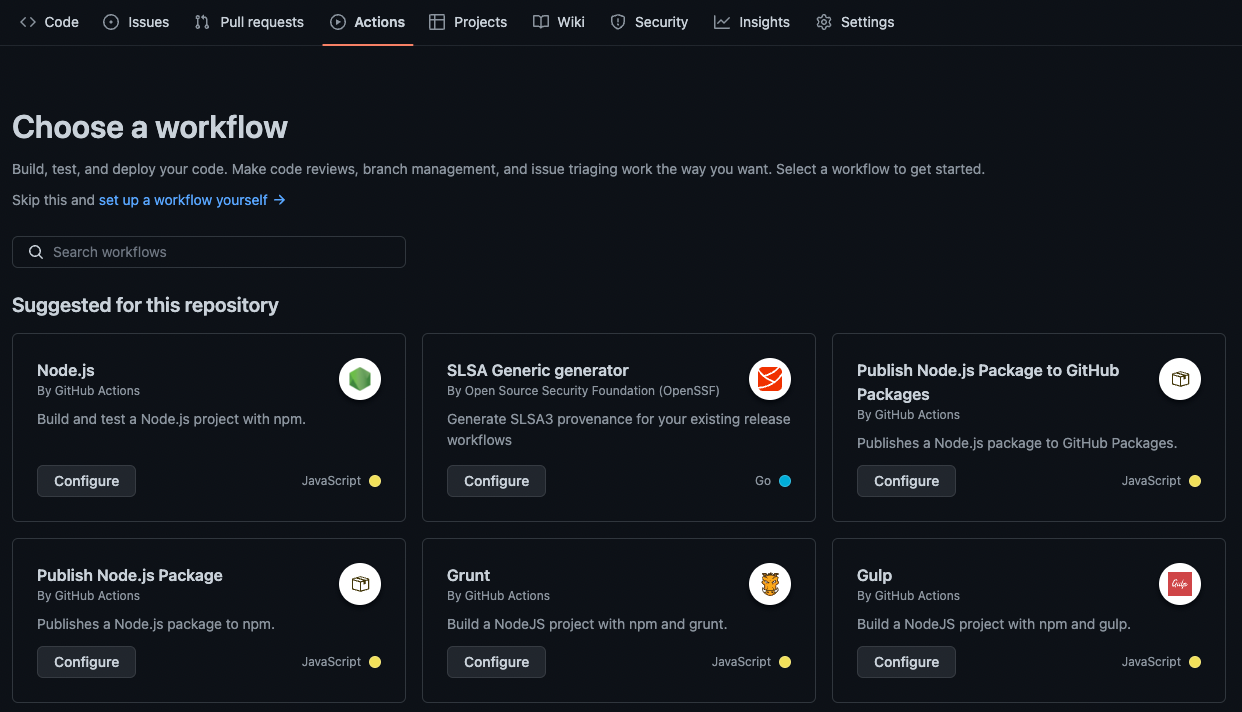Click the JavaScript label on the Grunt card
1242x712 pixels.
coord(741,662)
